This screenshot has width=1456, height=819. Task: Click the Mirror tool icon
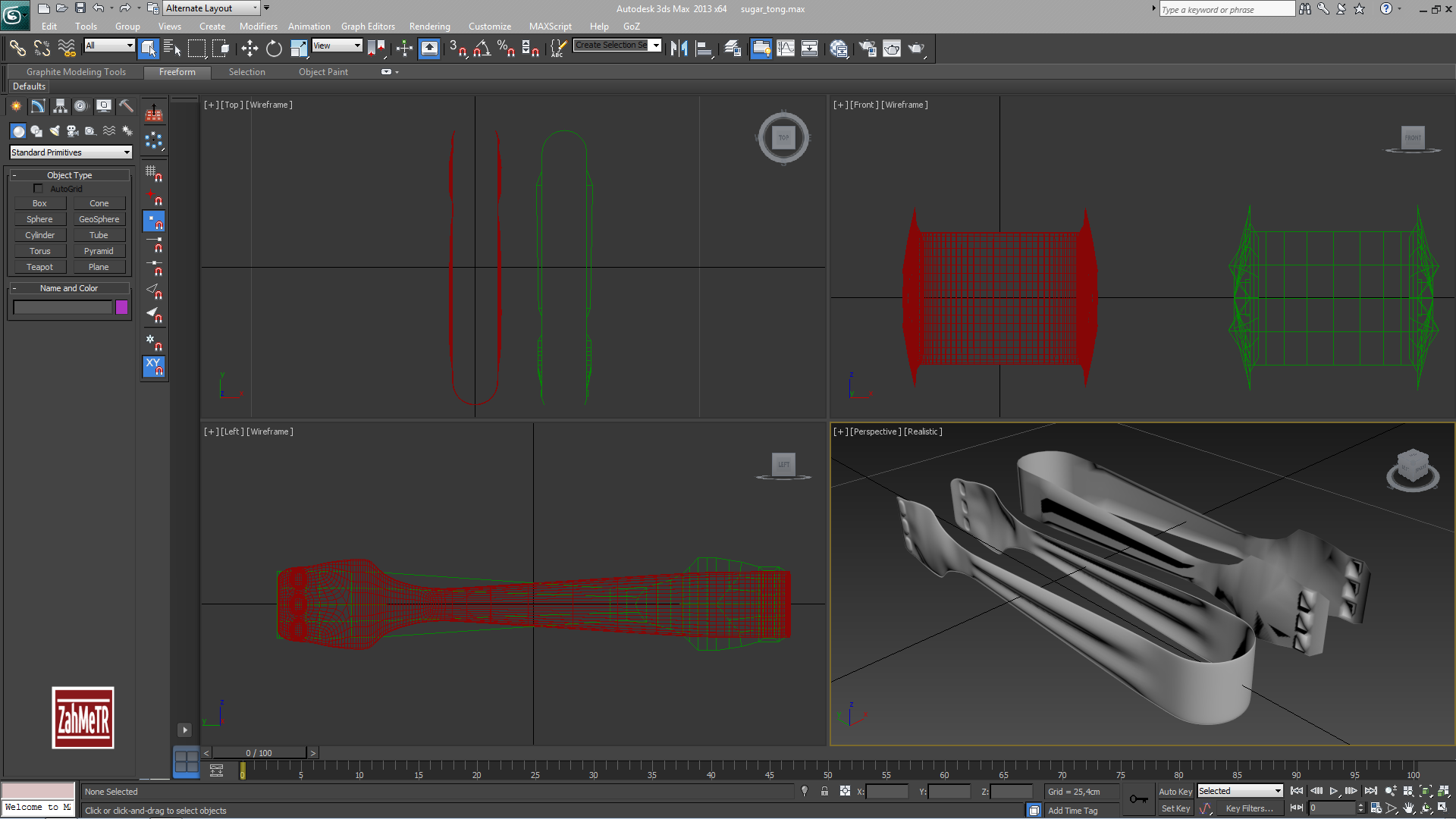[x=679, y=49]
